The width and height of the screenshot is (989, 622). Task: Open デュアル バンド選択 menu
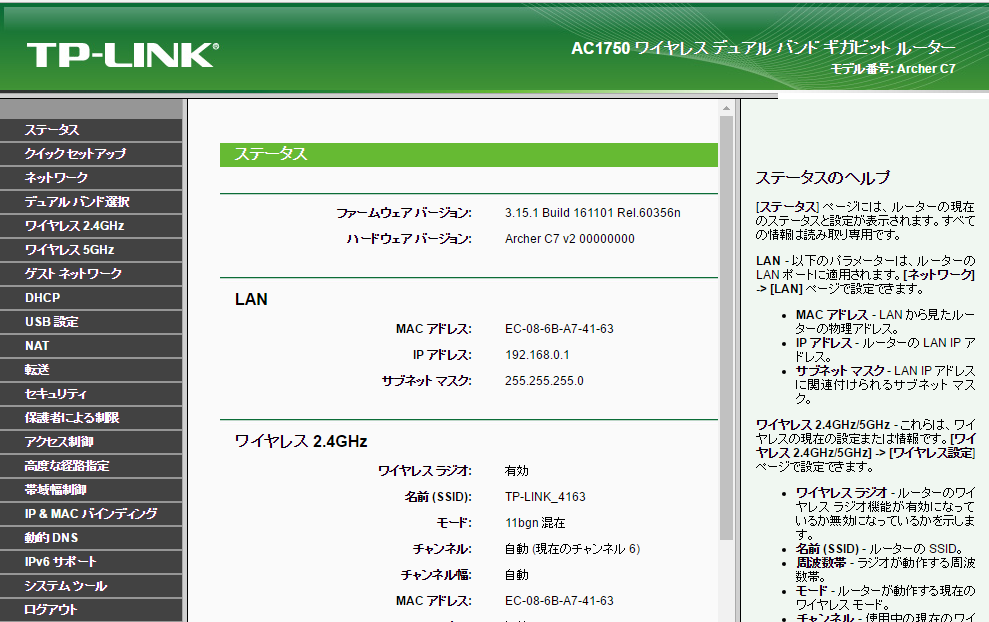pyautogui.click(x=91, y=202)
